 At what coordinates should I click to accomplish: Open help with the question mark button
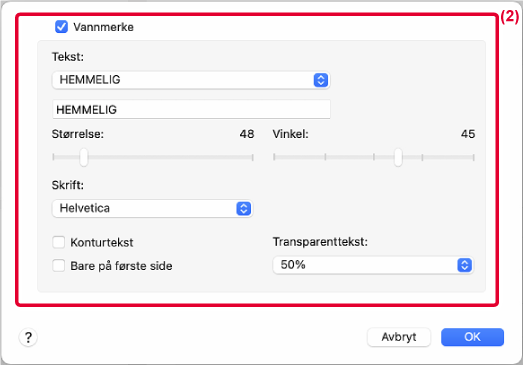pyautogui.click(x=28, y=337)
